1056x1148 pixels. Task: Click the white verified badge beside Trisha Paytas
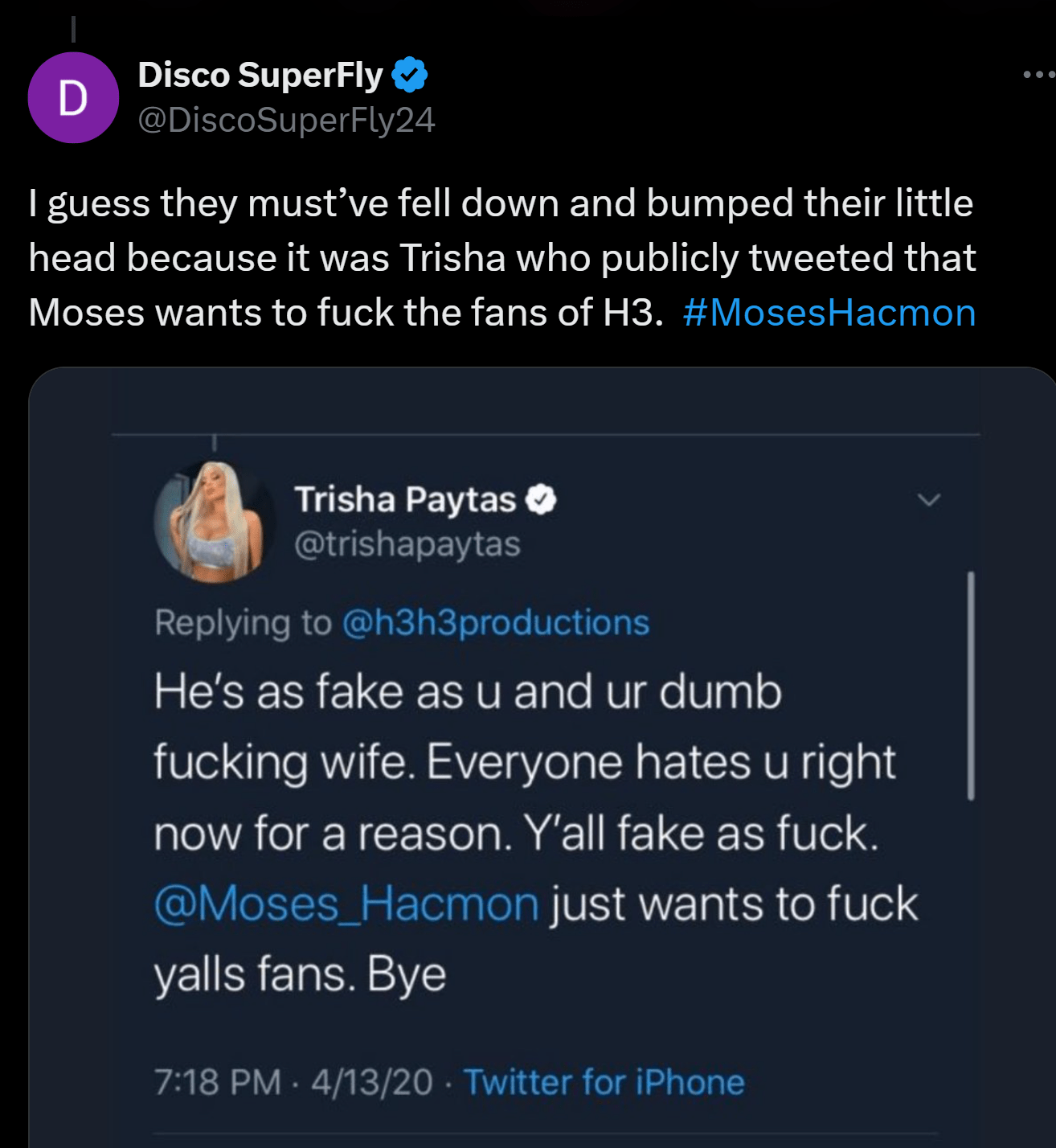[541, 500]
